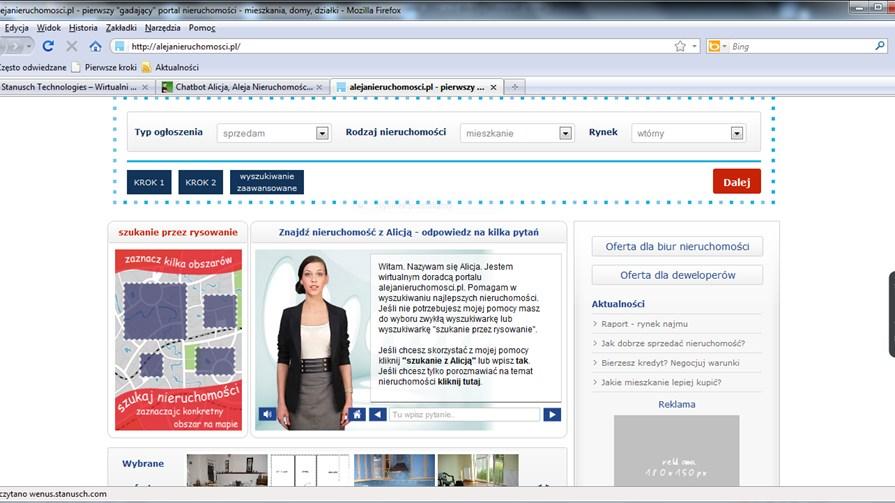Click the szukanie przez rysowanie map banner

point(178,340)
